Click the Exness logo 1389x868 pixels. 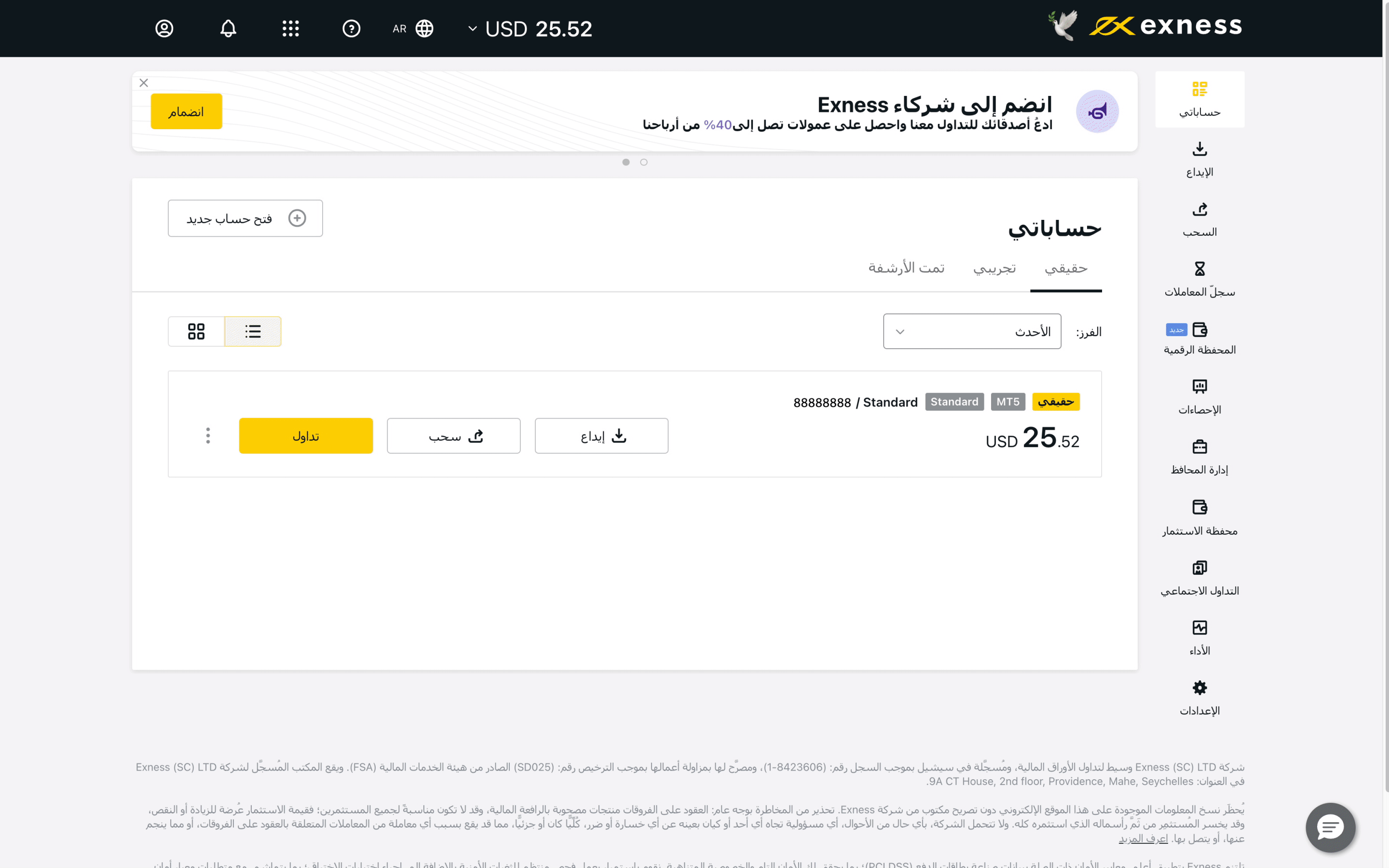pos(1165,26)
